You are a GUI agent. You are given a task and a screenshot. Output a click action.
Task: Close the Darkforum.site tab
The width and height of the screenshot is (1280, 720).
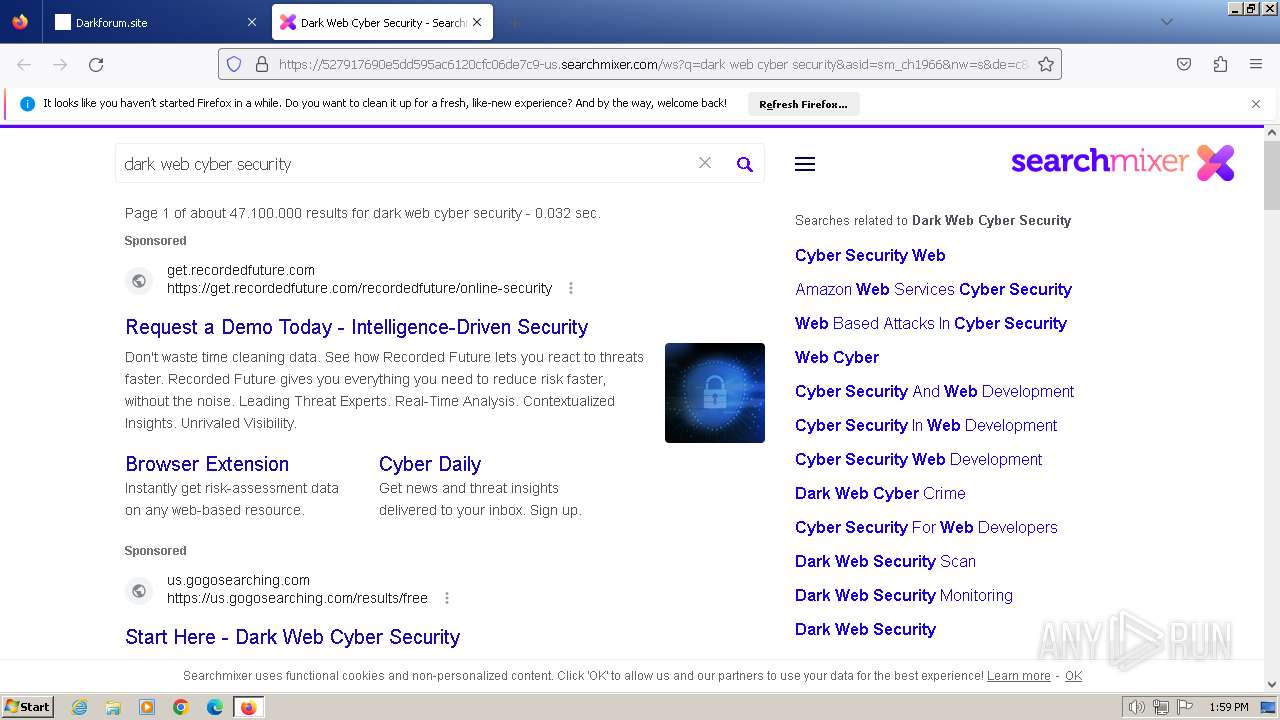(x=251, y=22)
